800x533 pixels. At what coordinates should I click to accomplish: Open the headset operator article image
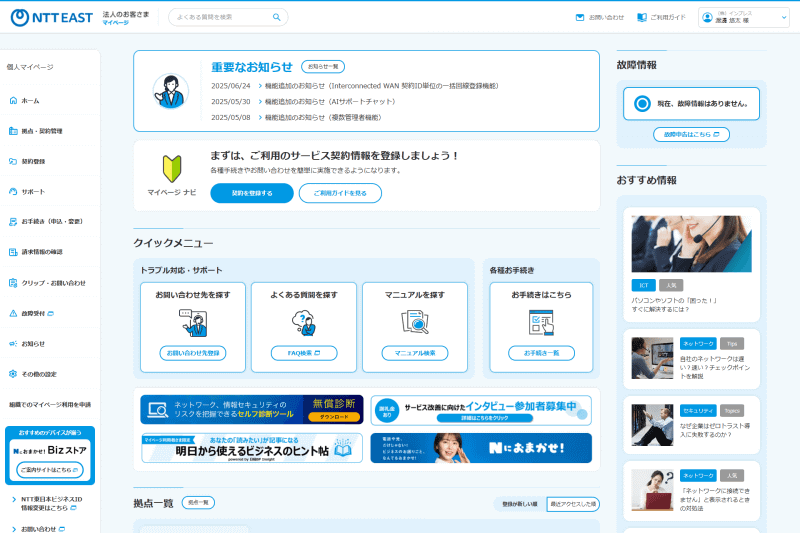[x=691, y=244]
